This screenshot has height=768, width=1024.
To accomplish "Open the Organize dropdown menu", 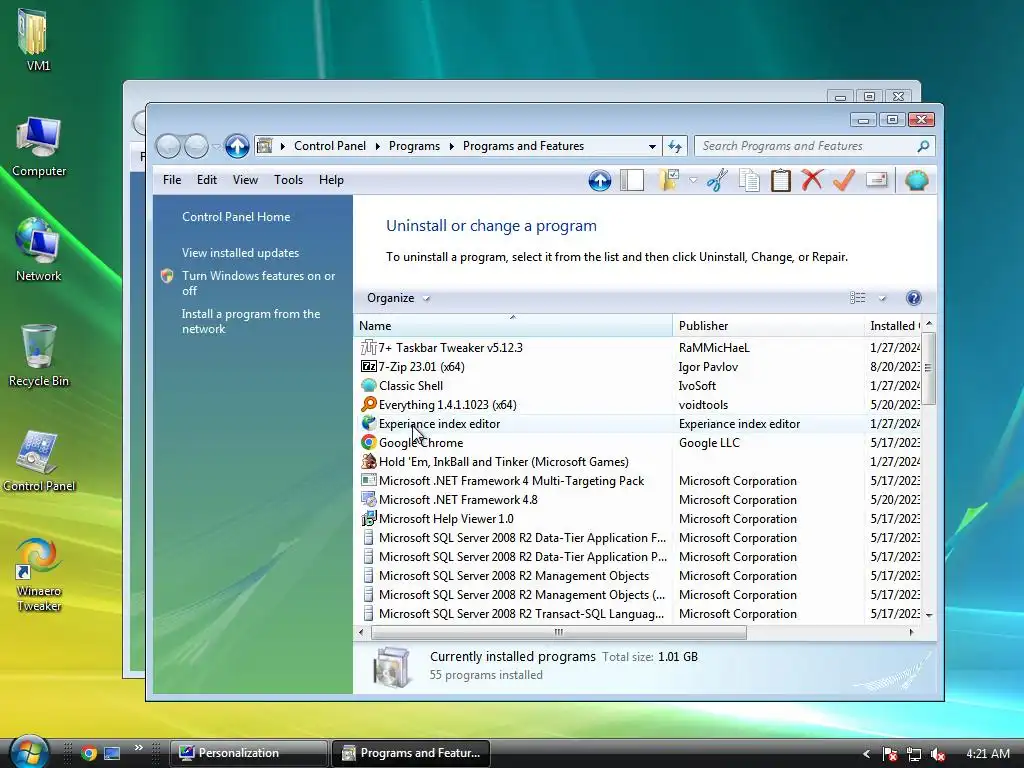I will point(398,298).
